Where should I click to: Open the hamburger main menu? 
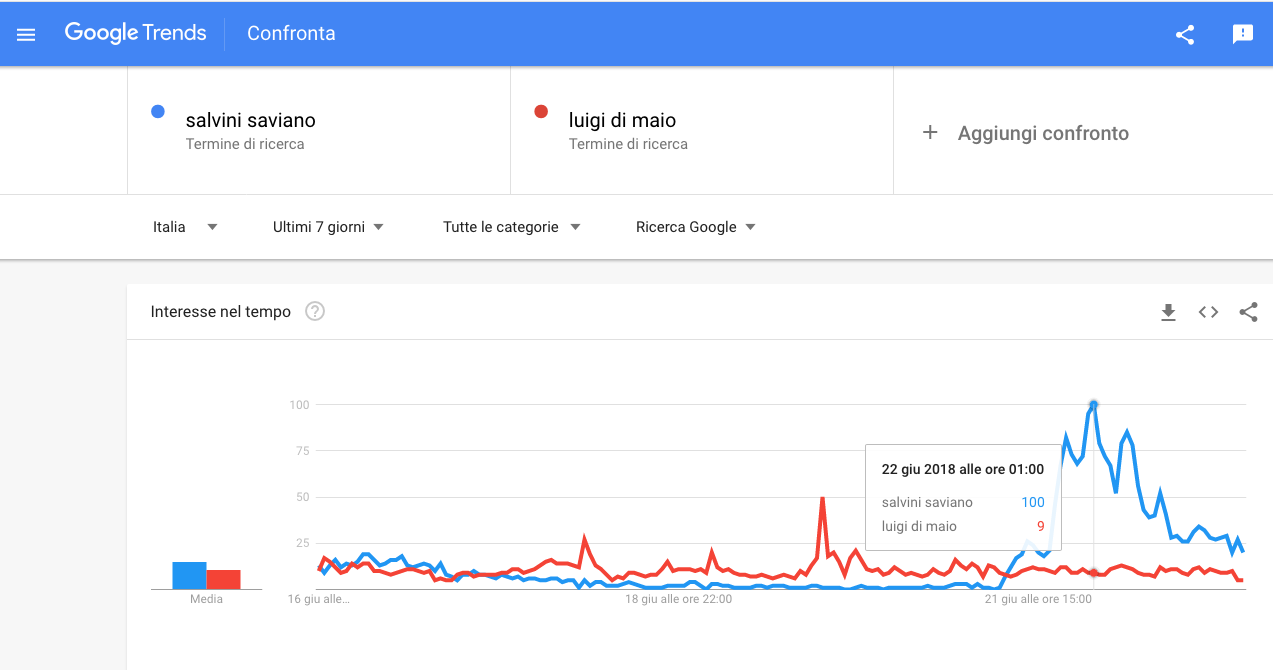point(26,34)
